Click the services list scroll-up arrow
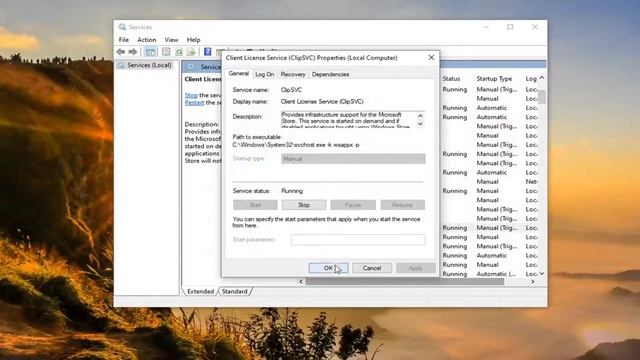Viewport: 640px width, 360px height. pyautogui.click(x=542, y=78)
